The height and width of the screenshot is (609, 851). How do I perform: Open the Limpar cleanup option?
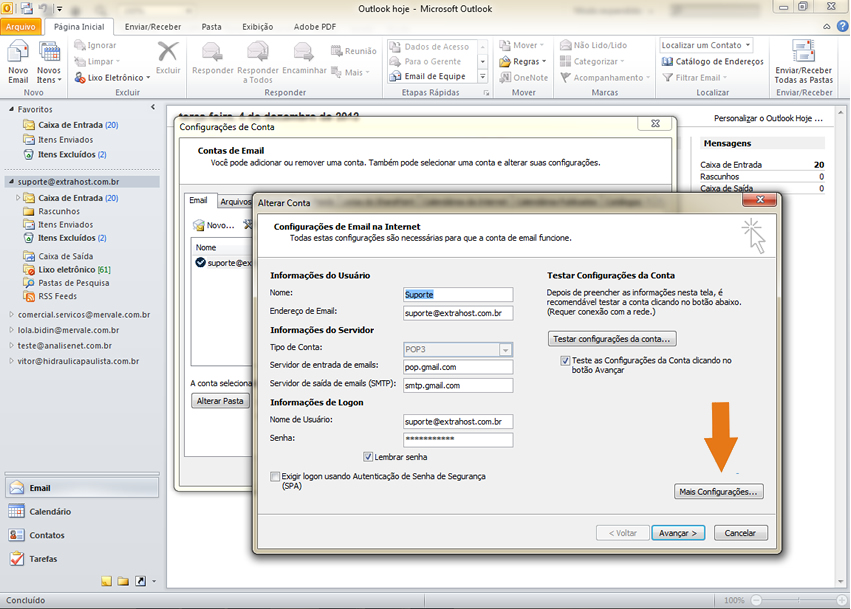tap(97, 61)
